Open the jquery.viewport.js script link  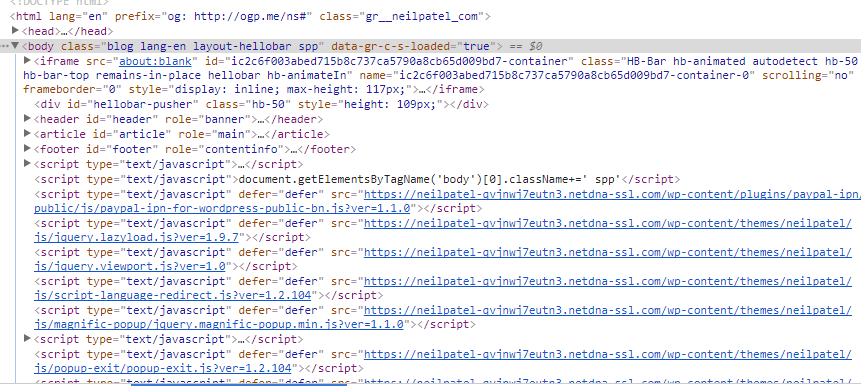130,267
